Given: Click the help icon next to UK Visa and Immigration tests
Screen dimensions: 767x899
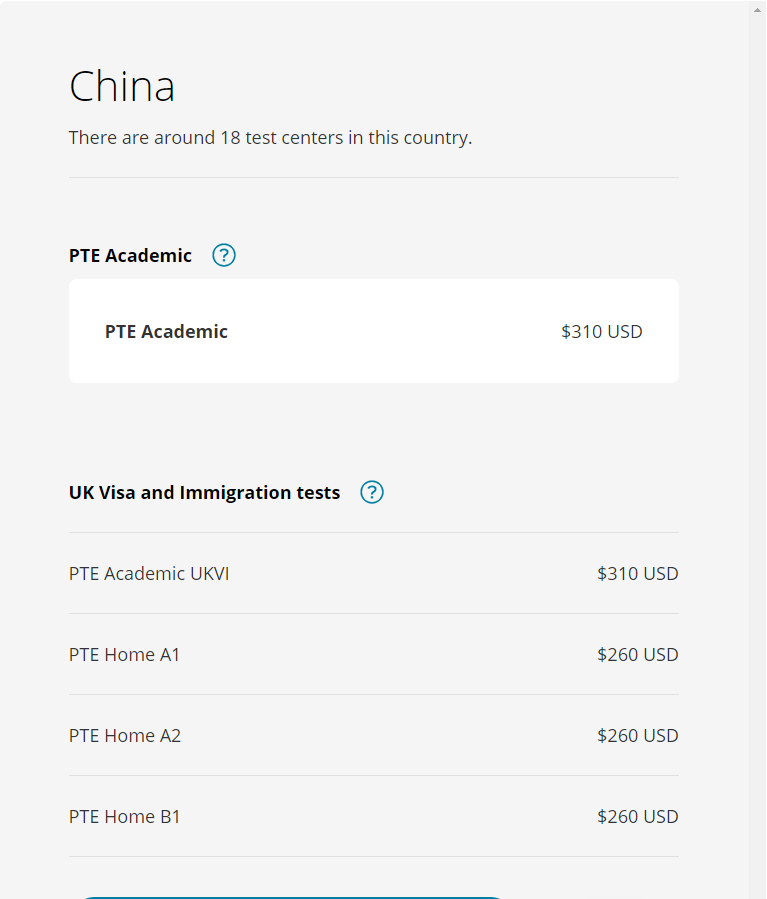Looking at the screenshot, I should (371, 492).
